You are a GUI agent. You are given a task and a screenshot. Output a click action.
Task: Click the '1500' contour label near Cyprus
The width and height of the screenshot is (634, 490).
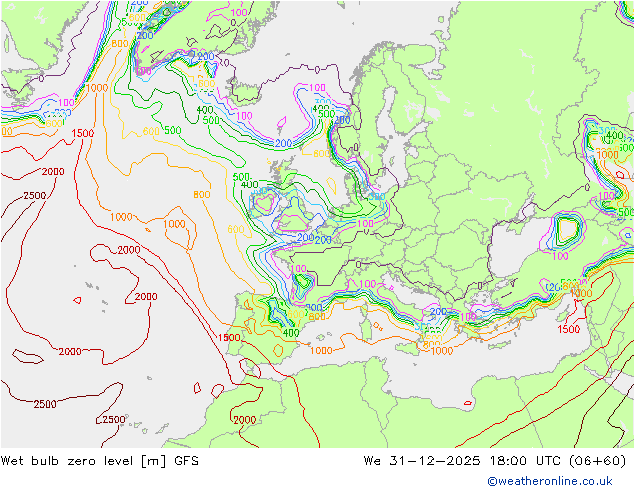(568, 329)
